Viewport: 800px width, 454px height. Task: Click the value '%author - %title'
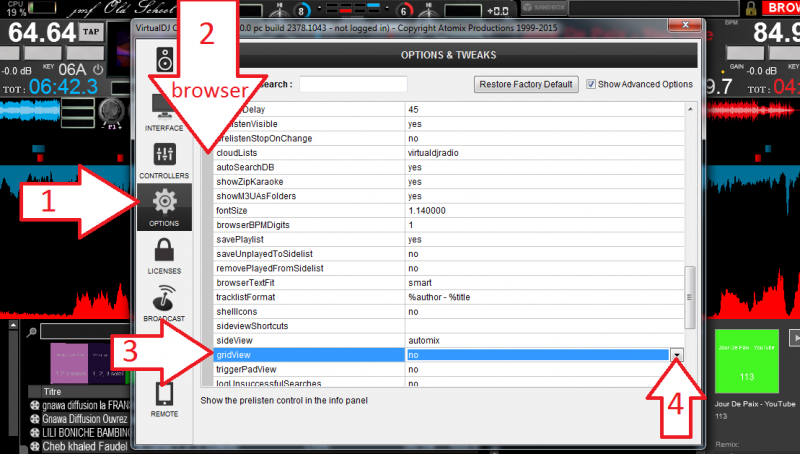439,297
